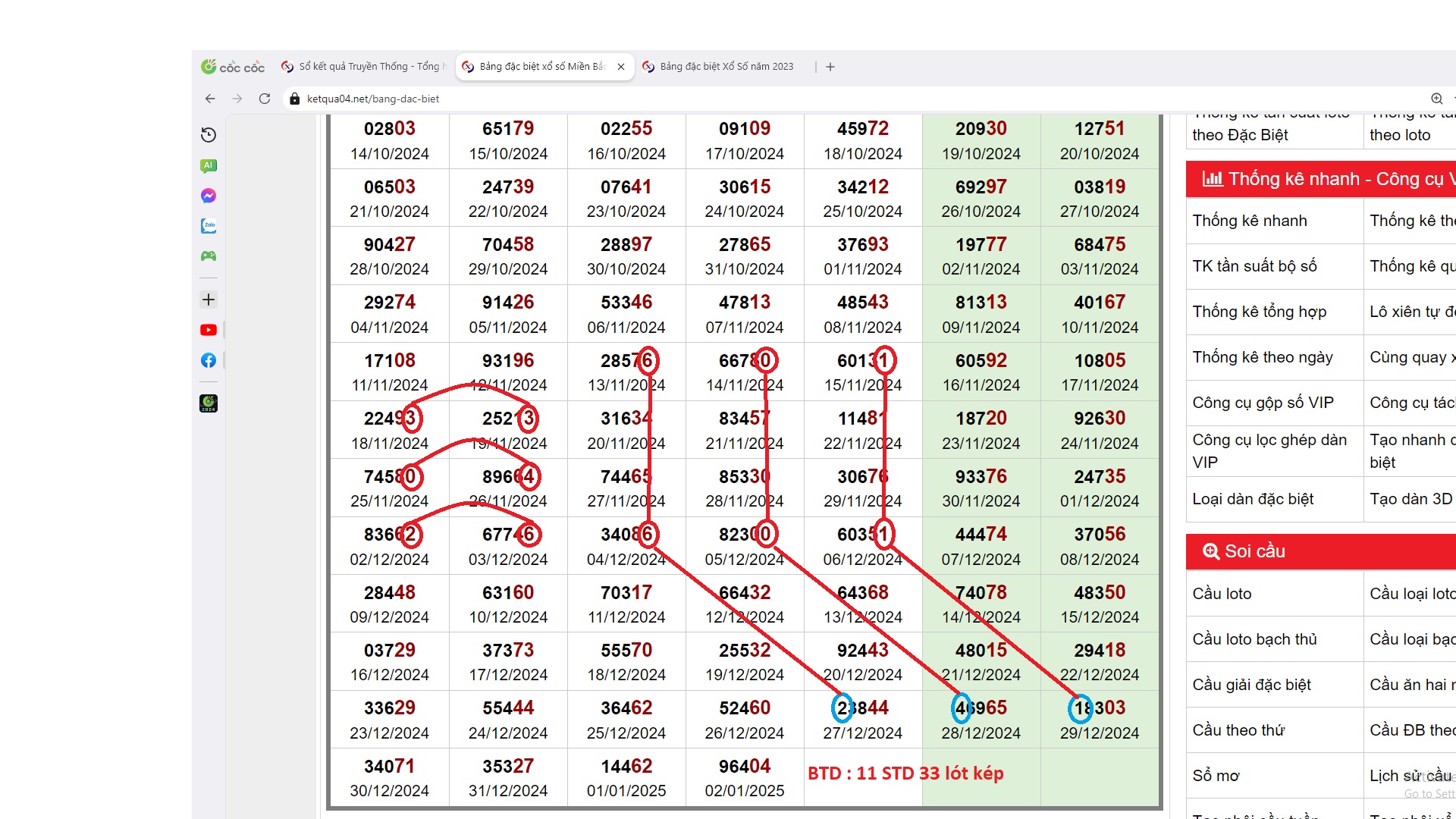Open AI chat sidebar icon
The image size is (1456, 819).
[x=209, y=165]
